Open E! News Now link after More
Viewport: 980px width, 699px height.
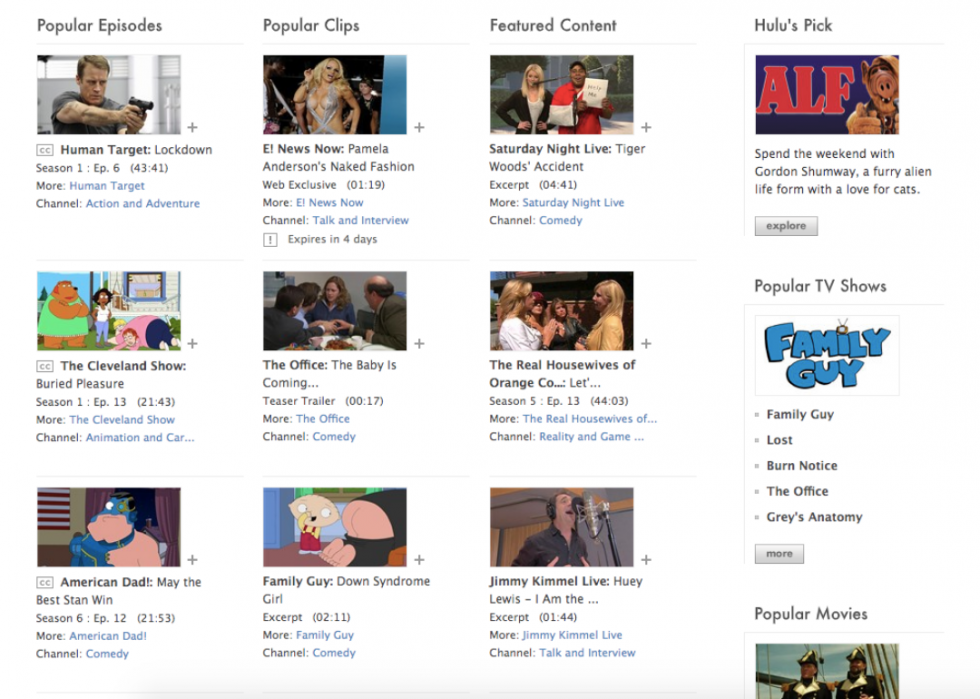[x=329, y=203]
